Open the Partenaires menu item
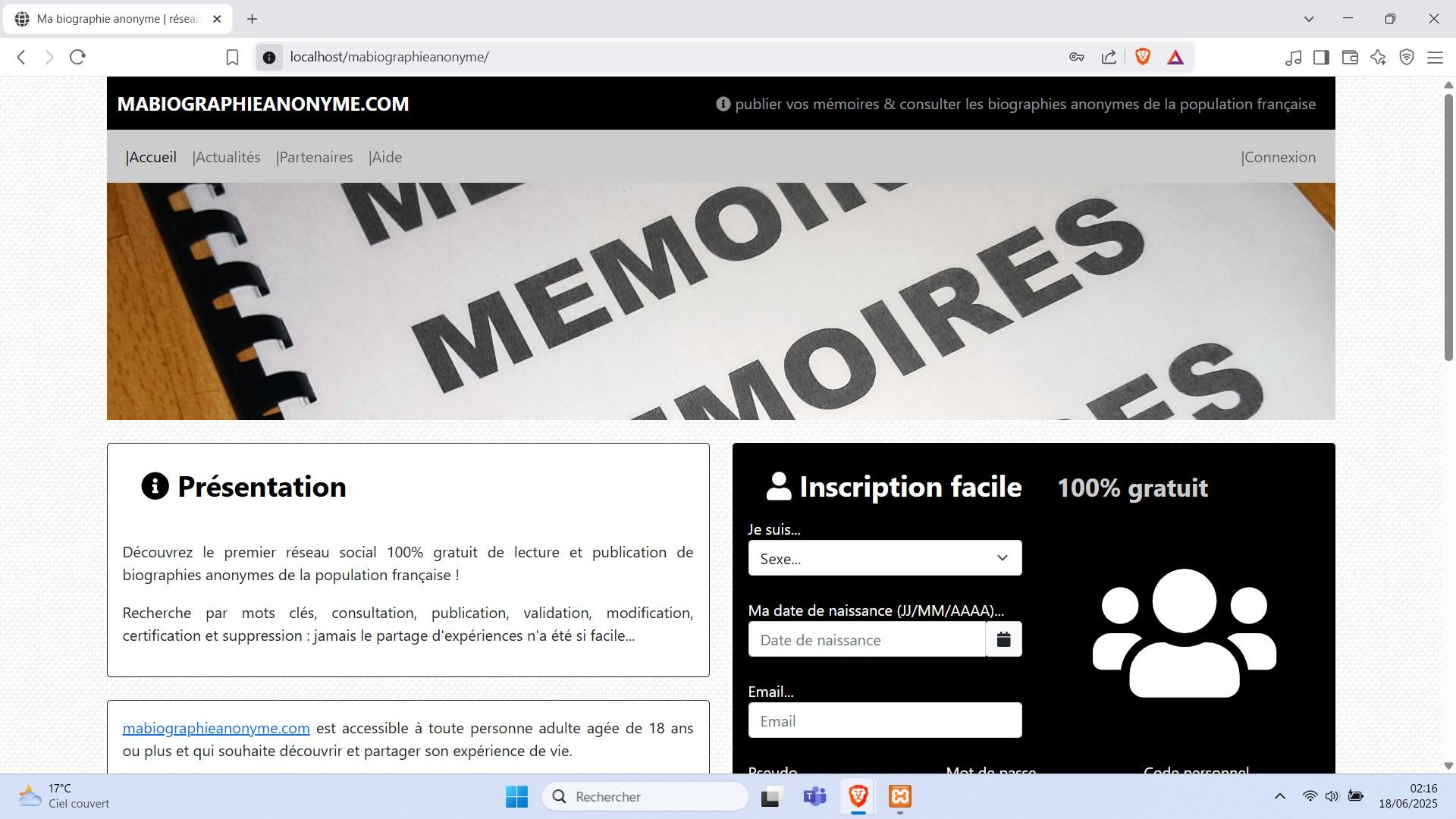This screenshot has width=1456, height=819. (315, 157)
